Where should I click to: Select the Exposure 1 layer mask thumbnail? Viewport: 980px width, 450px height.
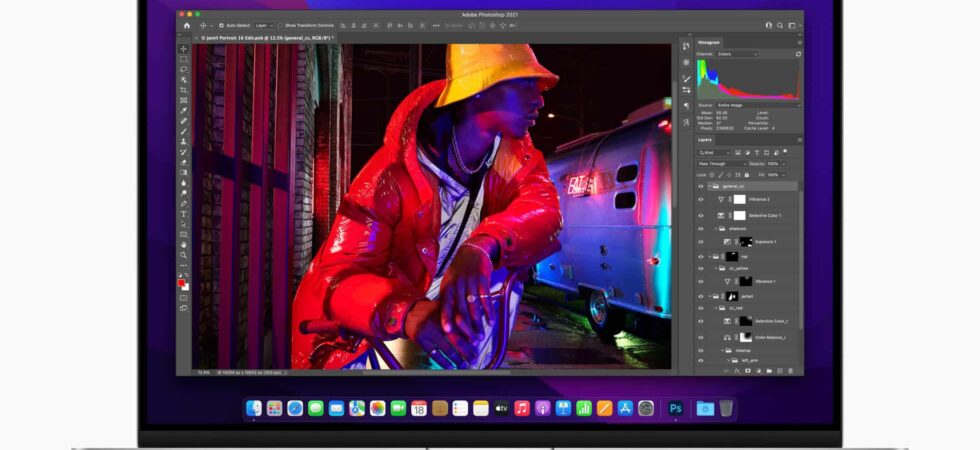pyautogui.click(x=746, y=242)
